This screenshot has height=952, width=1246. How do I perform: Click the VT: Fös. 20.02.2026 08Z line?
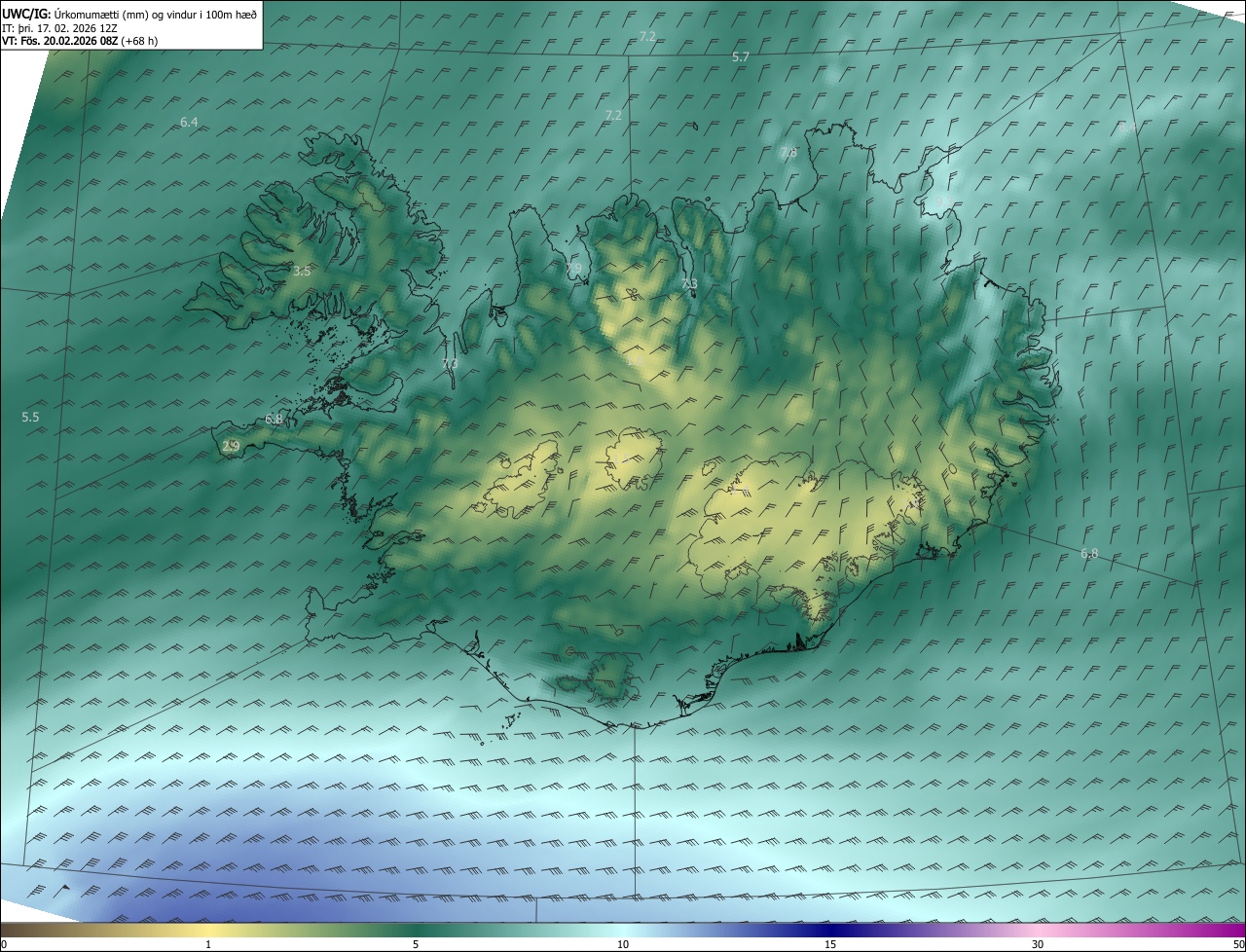tap(80, 41)
